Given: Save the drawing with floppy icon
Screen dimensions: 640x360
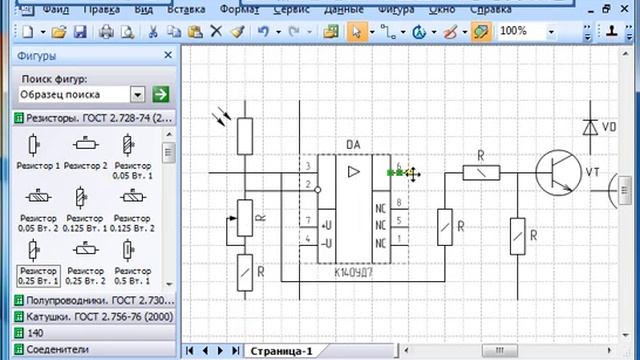Looking at the screenshot, I should coord(80,31).
